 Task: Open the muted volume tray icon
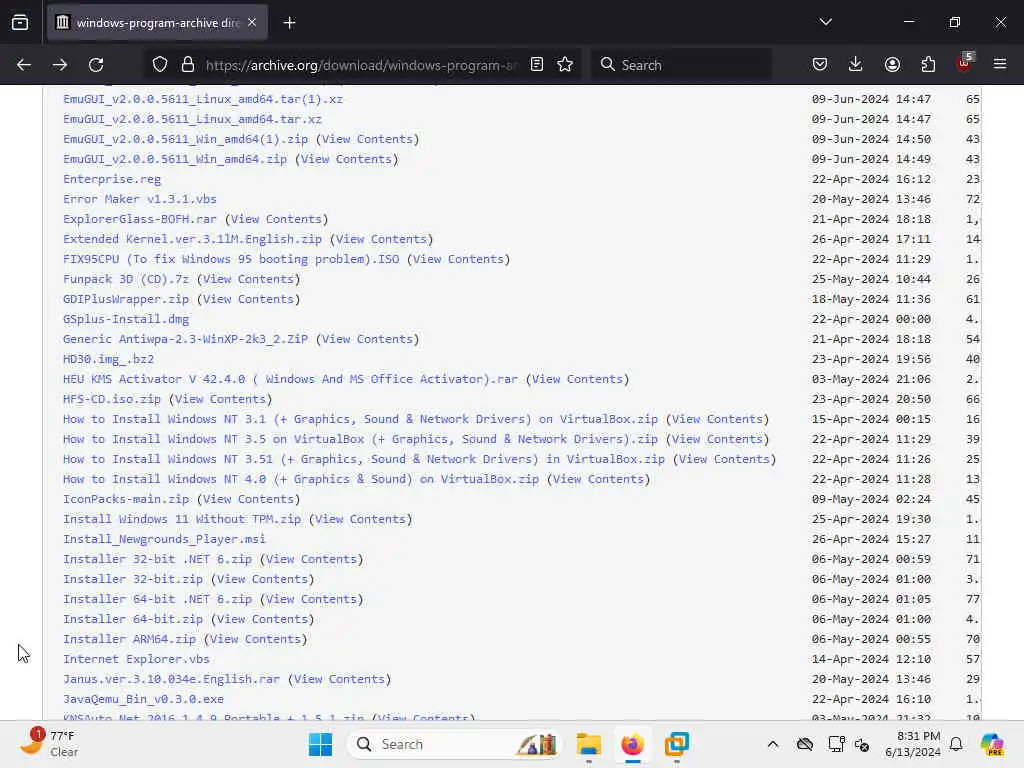[862, 744]
